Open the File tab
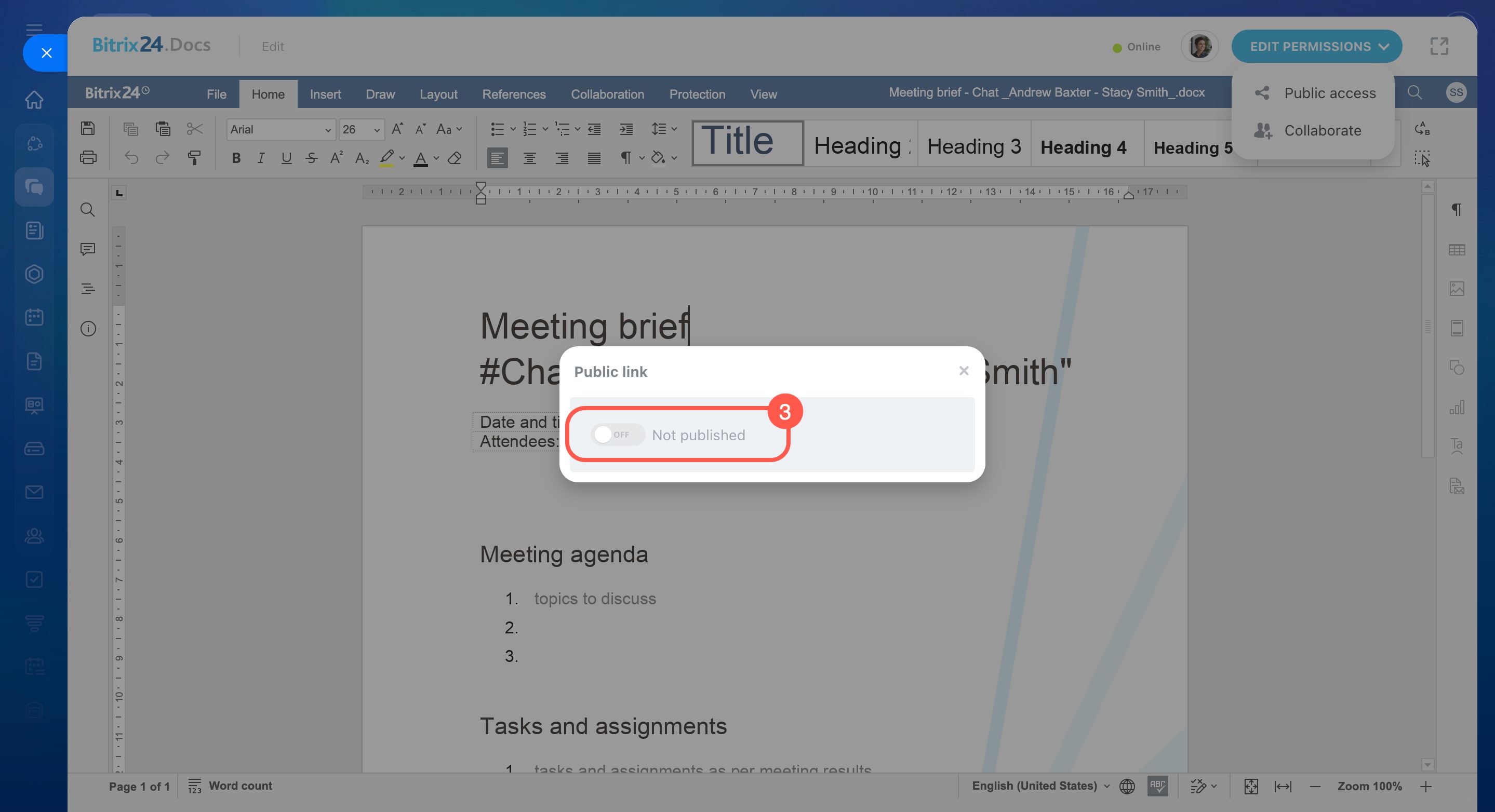The width and height of the screenshot is (1495, 812). click(x=217, y=94)
